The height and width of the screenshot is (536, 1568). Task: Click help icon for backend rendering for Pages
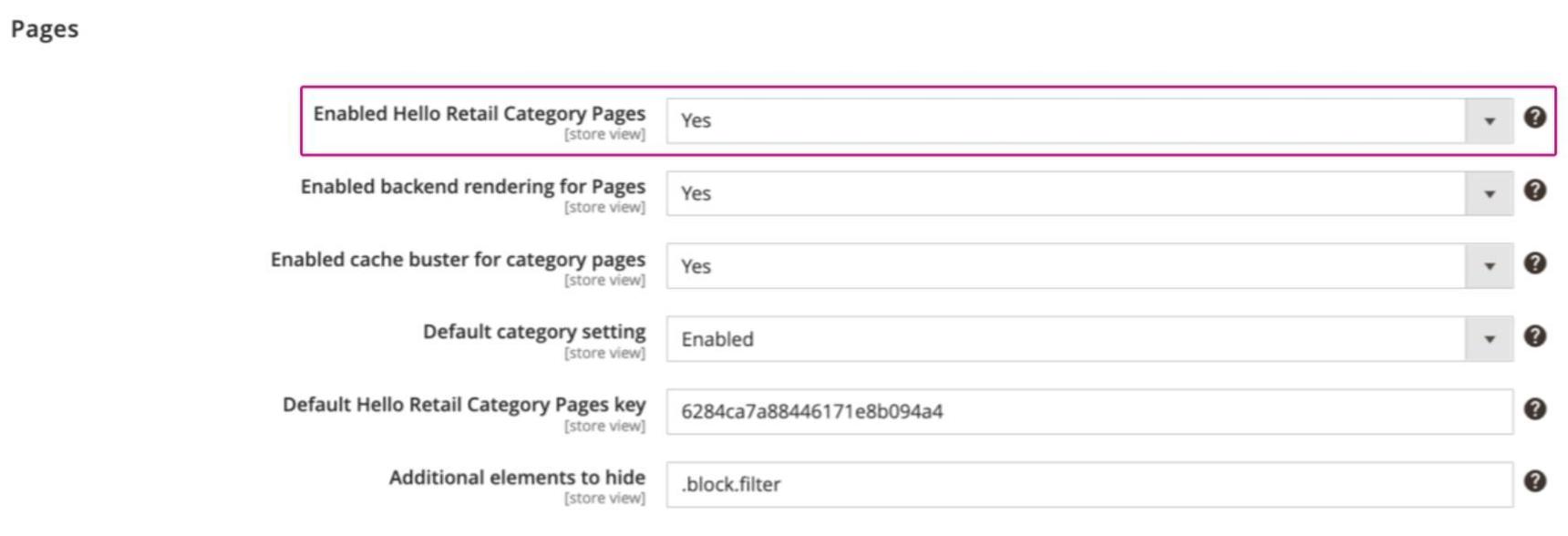coord(1535,191)
